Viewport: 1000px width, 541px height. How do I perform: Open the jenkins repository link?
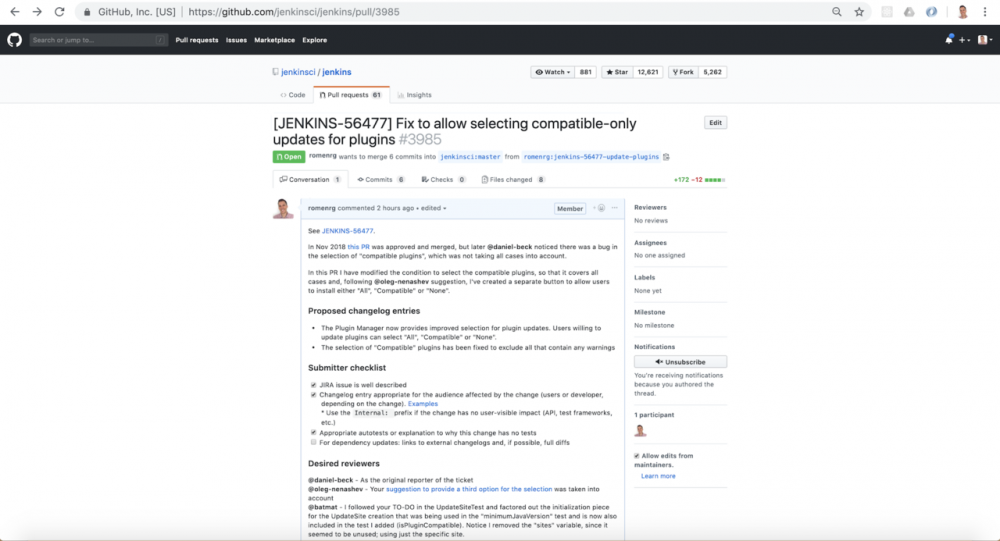coord(337,72)
